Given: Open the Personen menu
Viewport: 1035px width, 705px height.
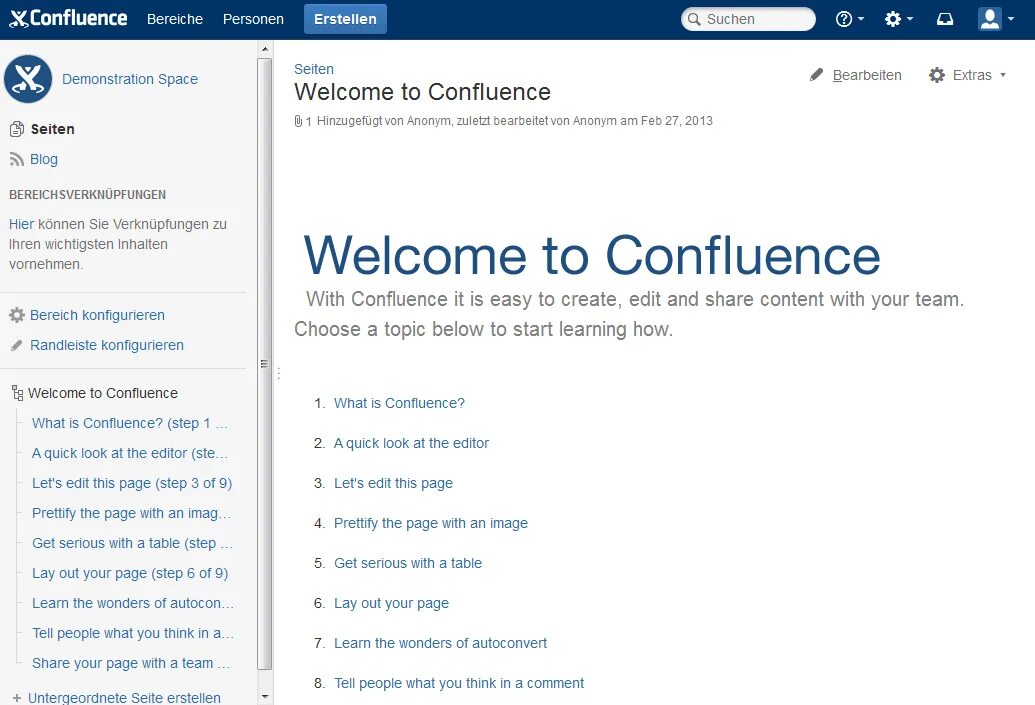Looking at the screenshot, I should [x=253, y=18].
